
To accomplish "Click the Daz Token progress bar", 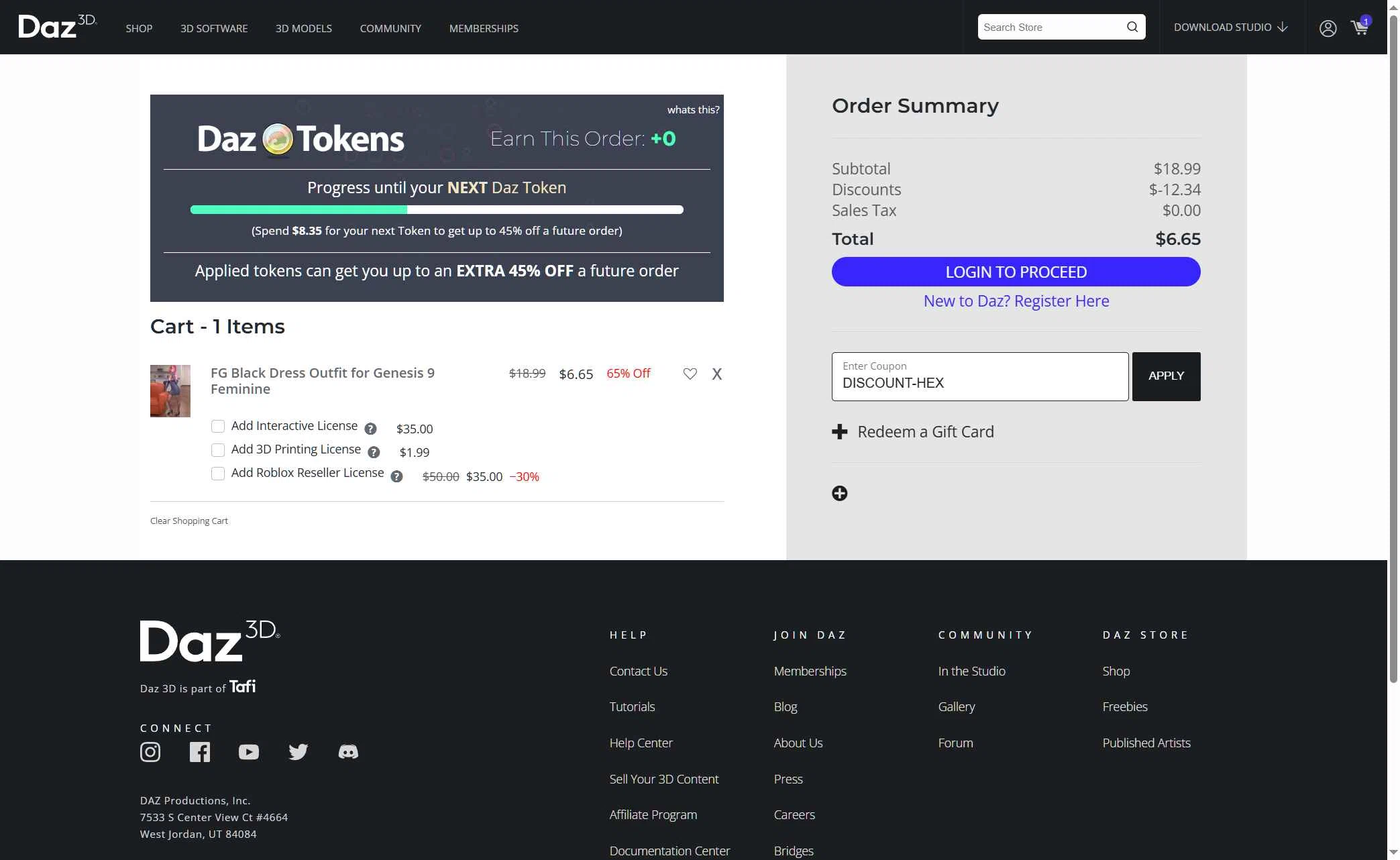I will tap(437, 210).
